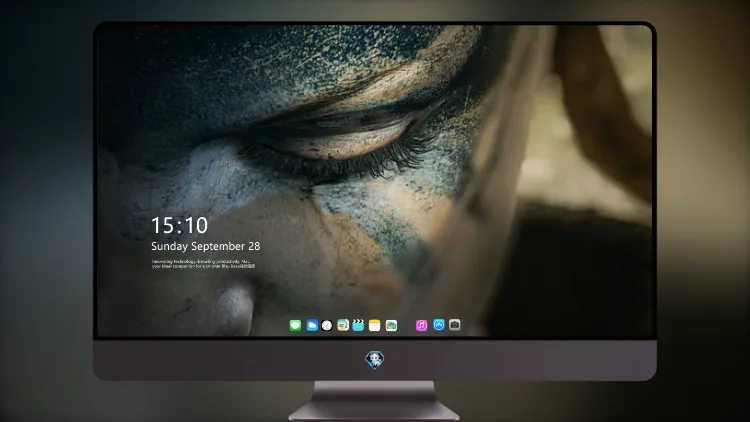Open the photo gallery app in the dock

(x=391, y=325)
